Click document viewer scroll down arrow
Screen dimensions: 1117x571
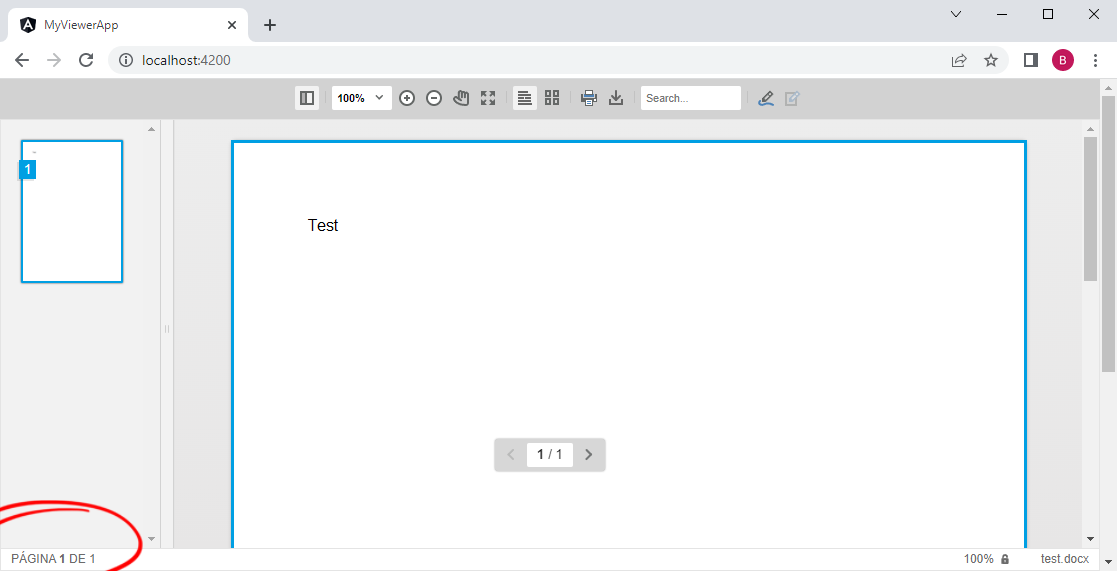point(1091,539)
